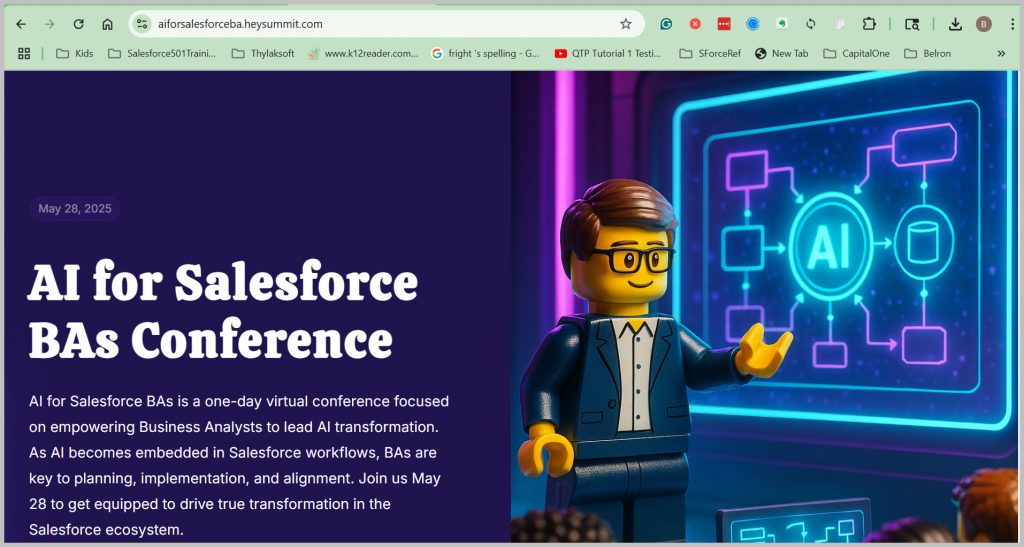Image resolution: width=1024 pixels, height=547 pixels.
Task: Open the Kids bookmark folder
Action: click(x=74, y=54)
